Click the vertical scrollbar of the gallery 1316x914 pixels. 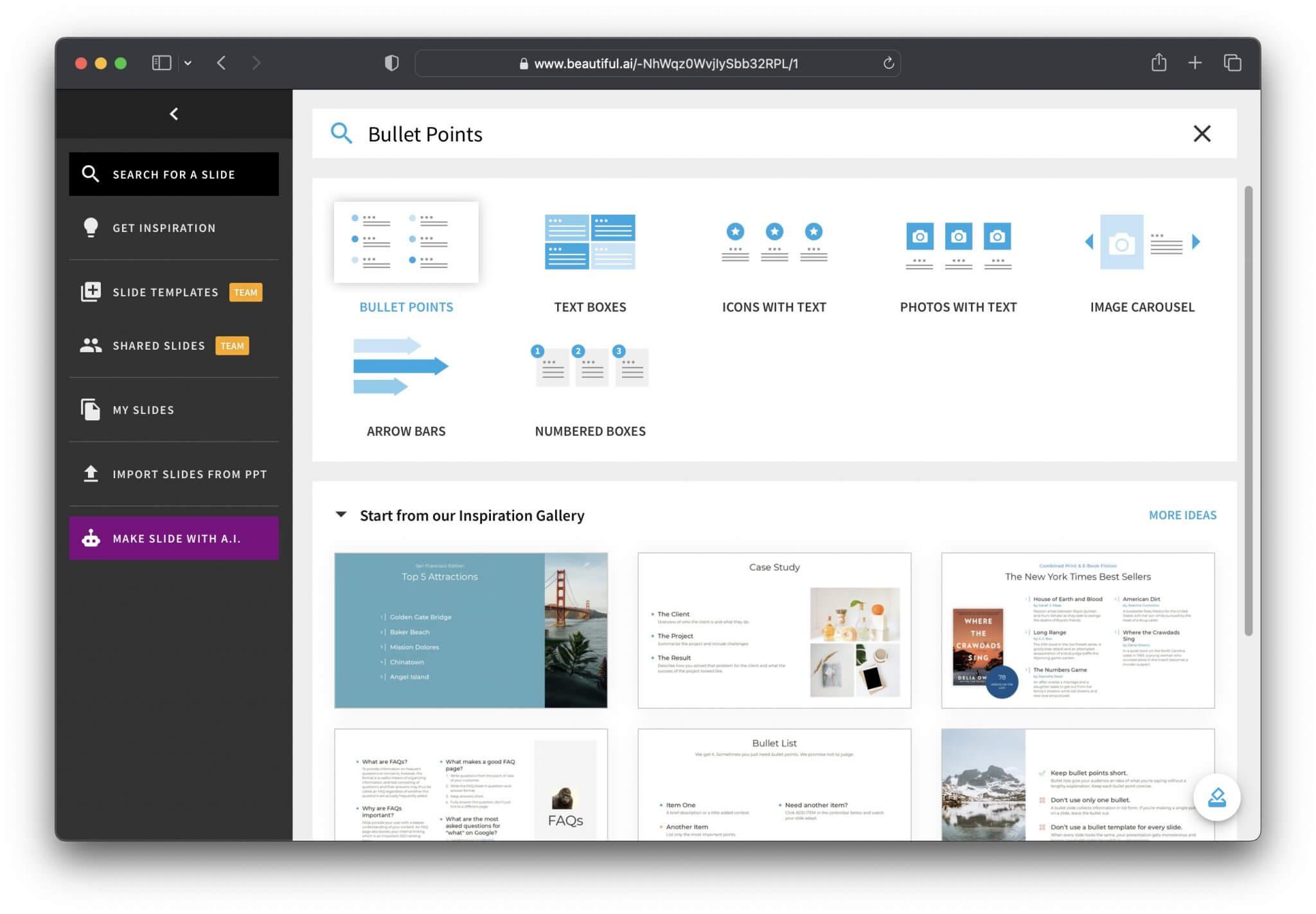(1248, 411)
